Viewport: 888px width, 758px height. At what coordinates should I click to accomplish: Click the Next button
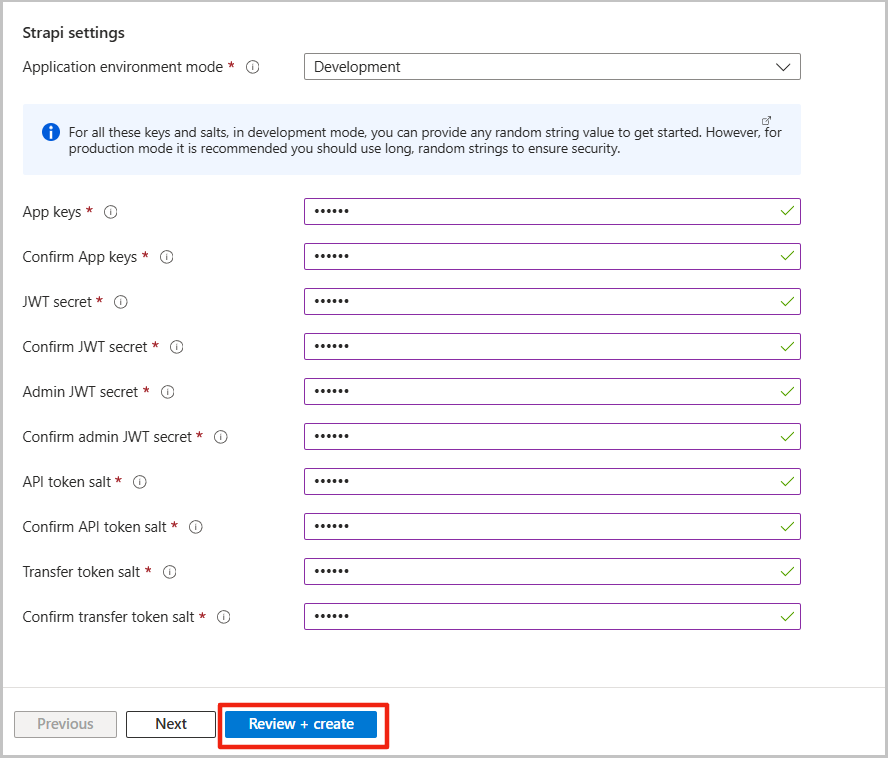[170, 724]
